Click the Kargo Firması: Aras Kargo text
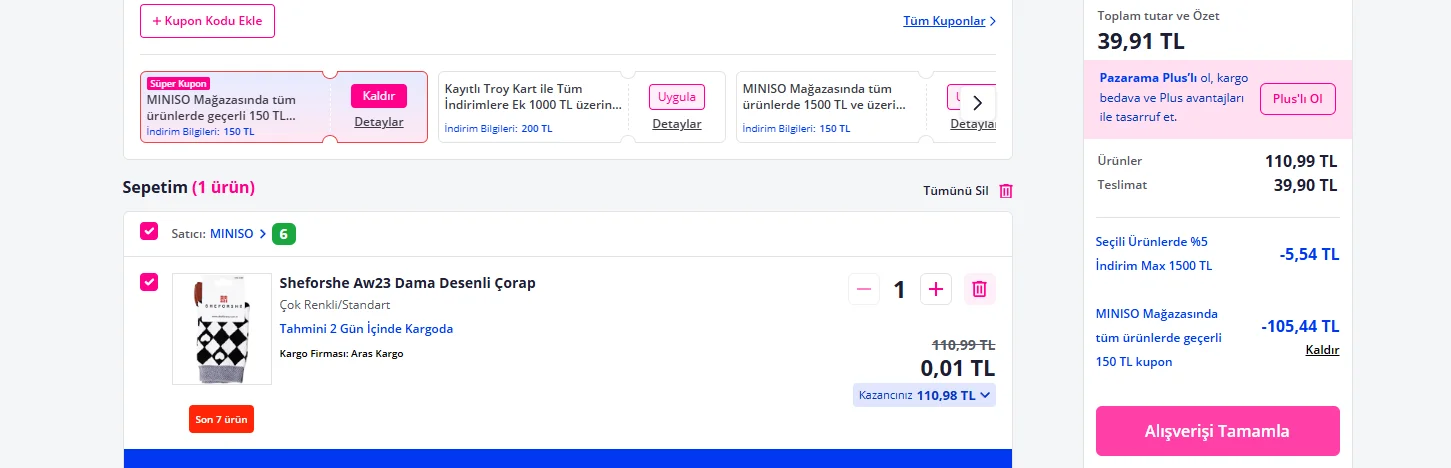This screenshot has height=468, width=1451. point(342,353)
